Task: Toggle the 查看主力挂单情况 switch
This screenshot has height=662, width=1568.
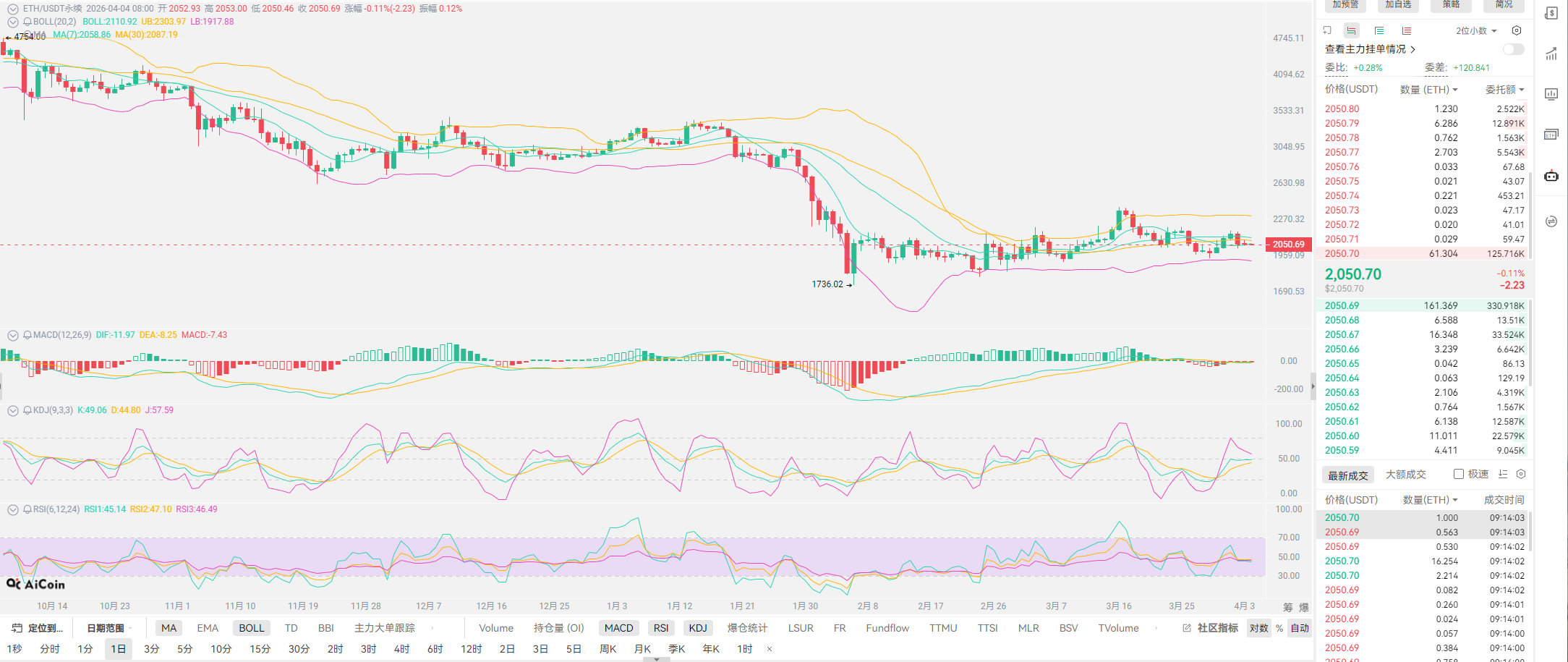Action: [x=1512, y=49]
